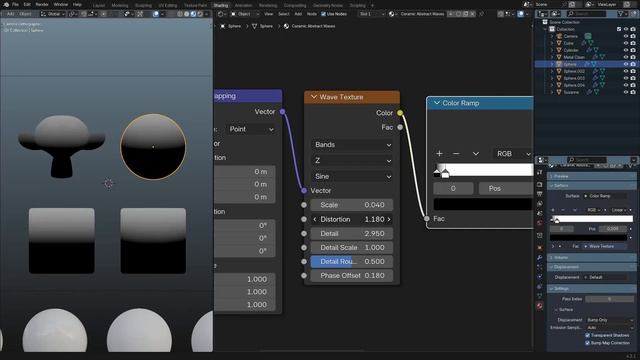Unlink material with the X button
The image size is (640, 360).
pyautogui.click(x=473, y=14)
